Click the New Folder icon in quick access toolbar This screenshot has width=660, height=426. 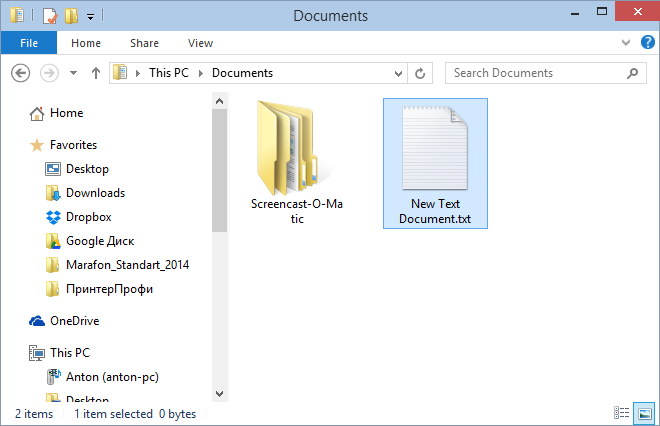(x=71, y=16)
